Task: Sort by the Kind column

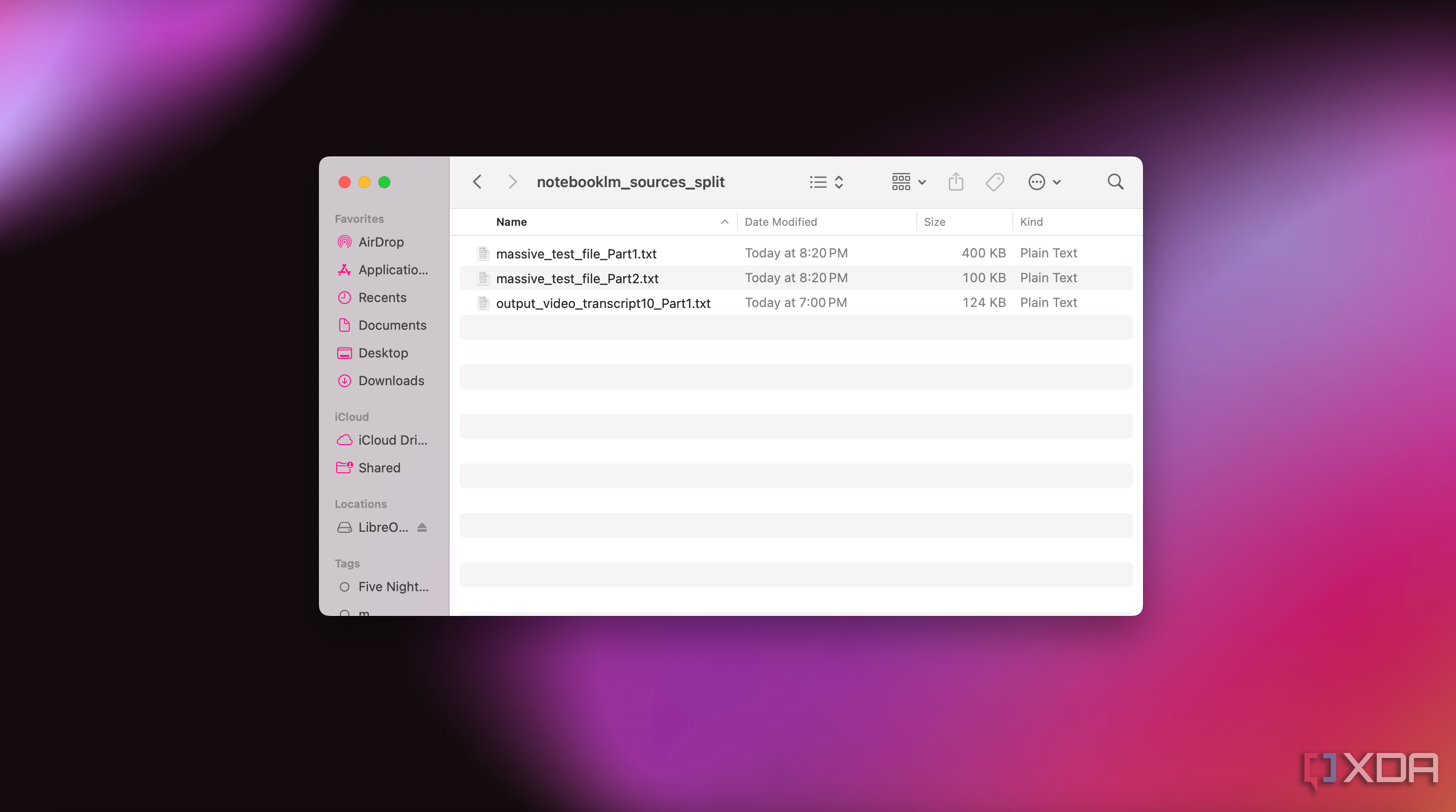Action: (x=1031, y=222)
